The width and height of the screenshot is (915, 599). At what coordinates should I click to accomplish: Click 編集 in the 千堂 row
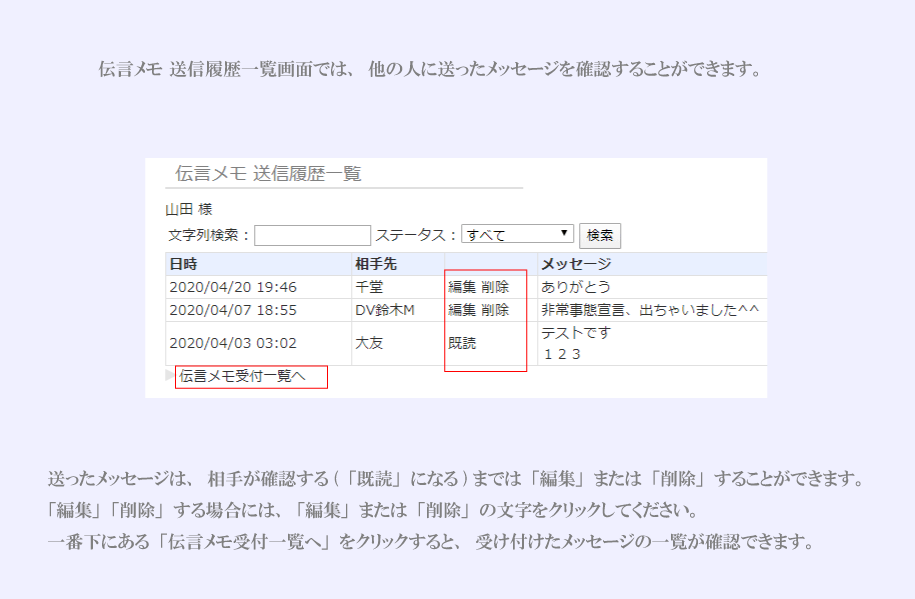[462, 287]
